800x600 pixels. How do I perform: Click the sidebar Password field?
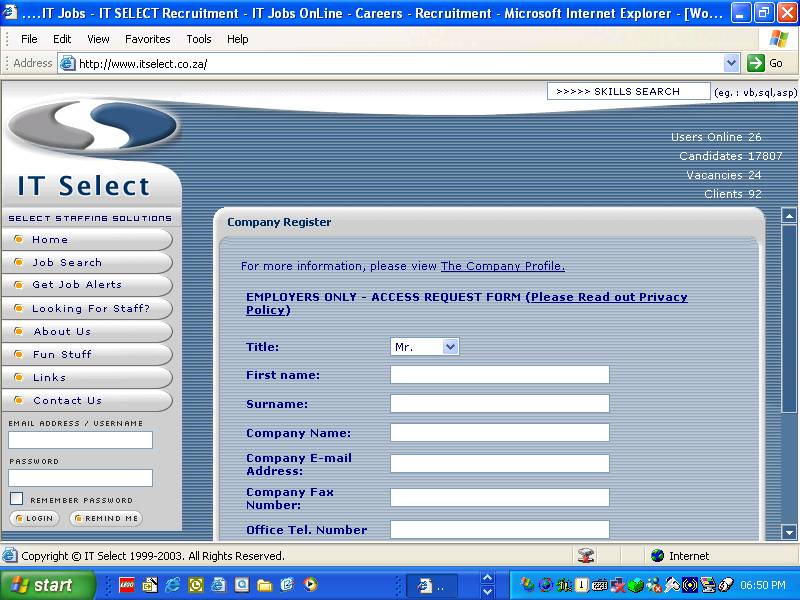tap(81, 478)
